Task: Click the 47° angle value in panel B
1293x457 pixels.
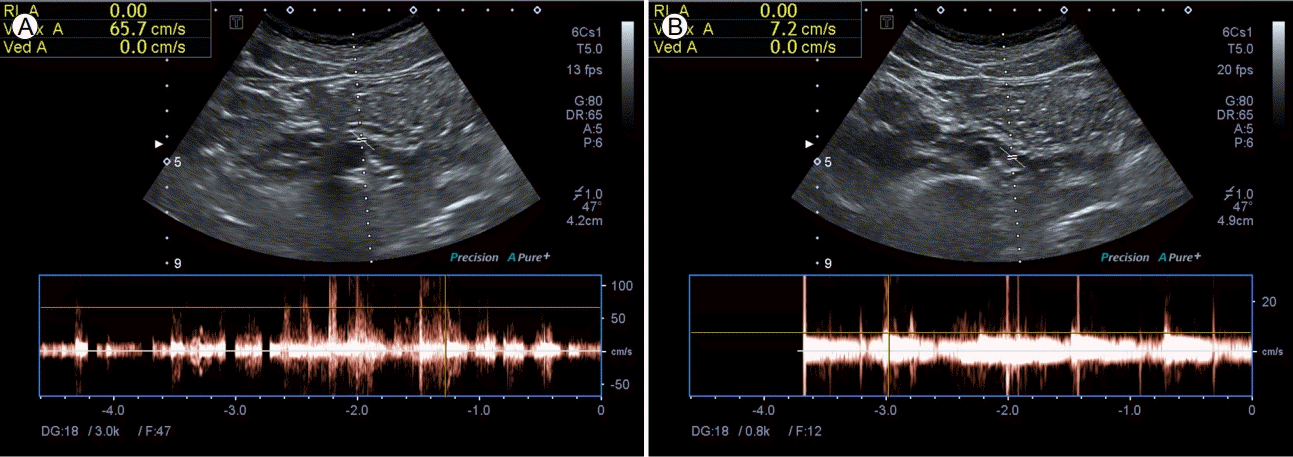Action: [x=1243, y=208]
